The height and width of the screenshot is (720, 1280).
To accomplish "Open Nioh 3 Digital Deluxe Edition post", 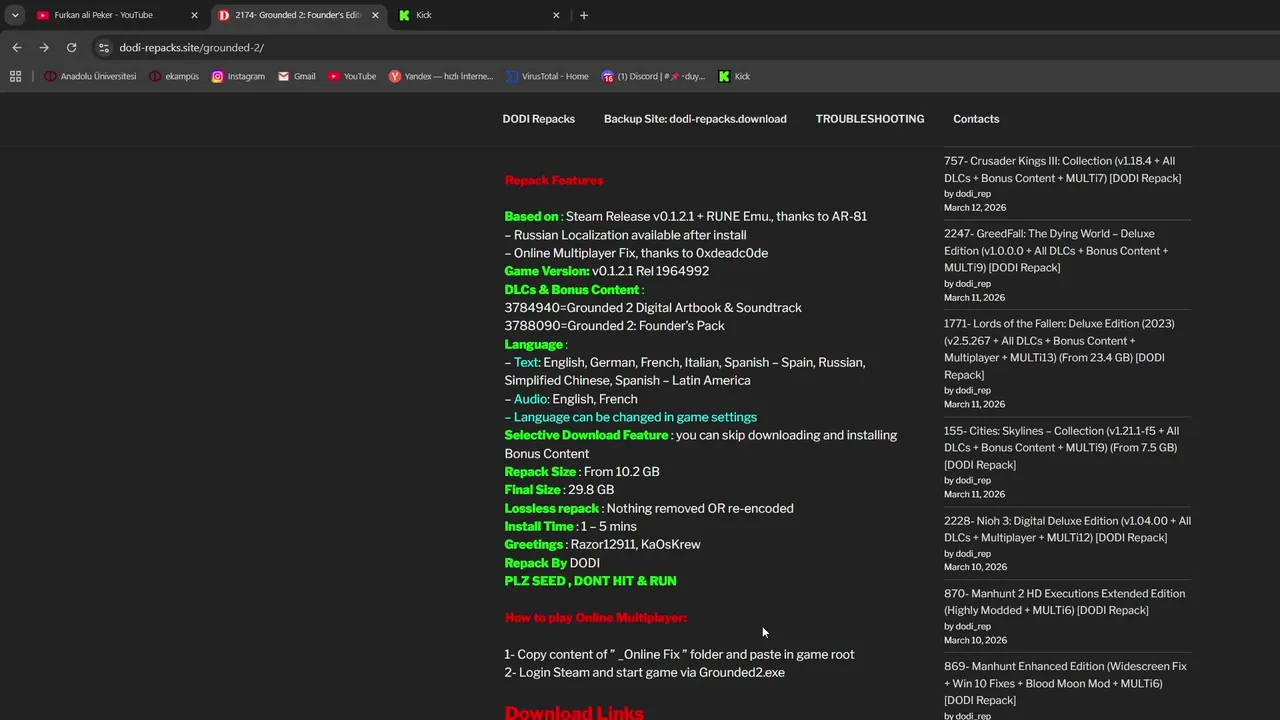I will pyautogui.click(x=1067, y=529).
